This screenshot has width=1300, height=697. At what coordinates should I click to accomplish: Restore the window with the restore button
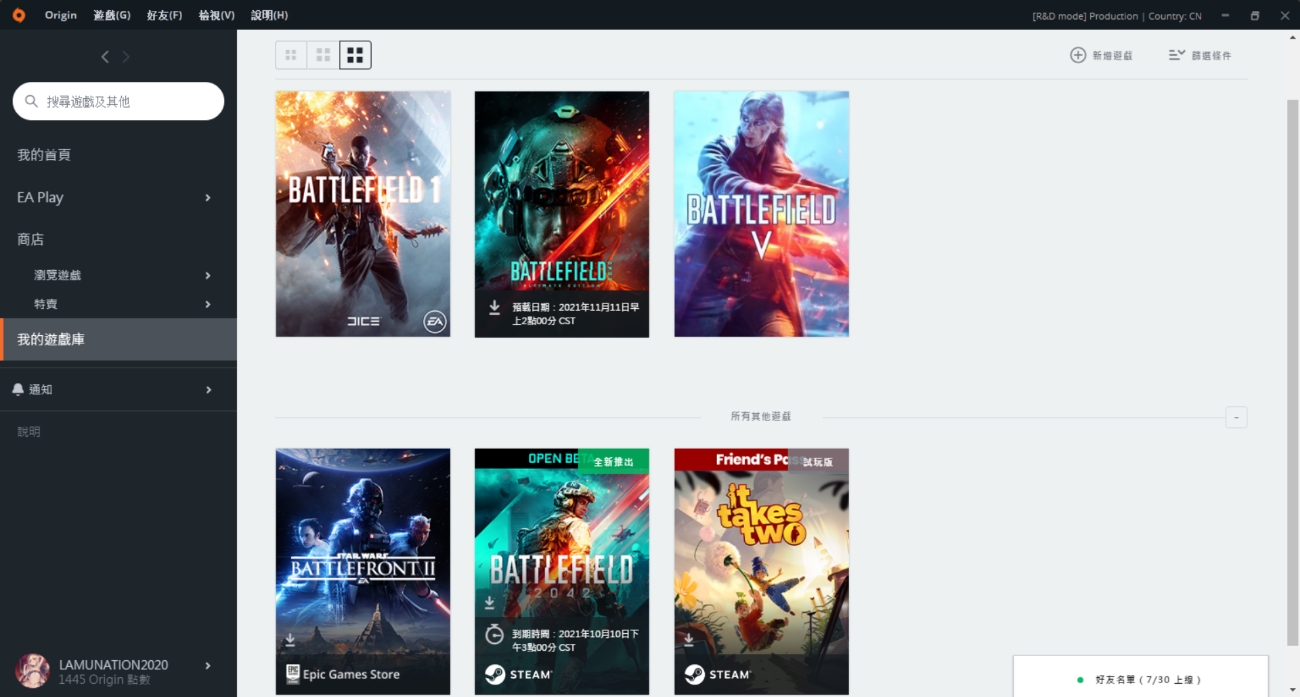[1255, 15]
